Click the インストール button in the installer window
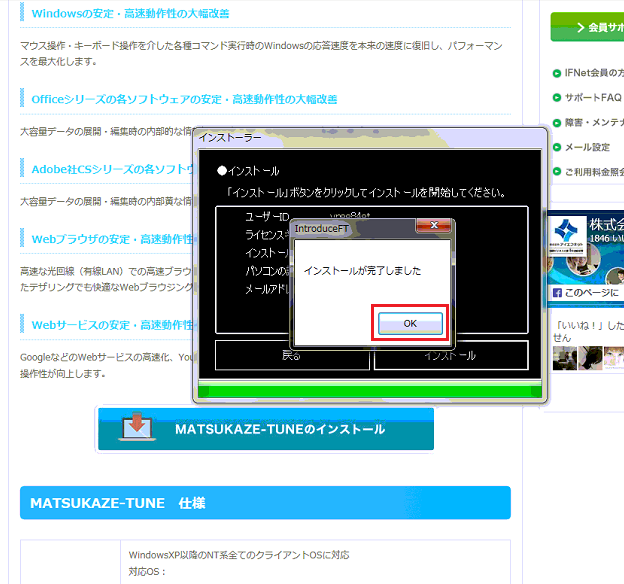 [450, 355]
